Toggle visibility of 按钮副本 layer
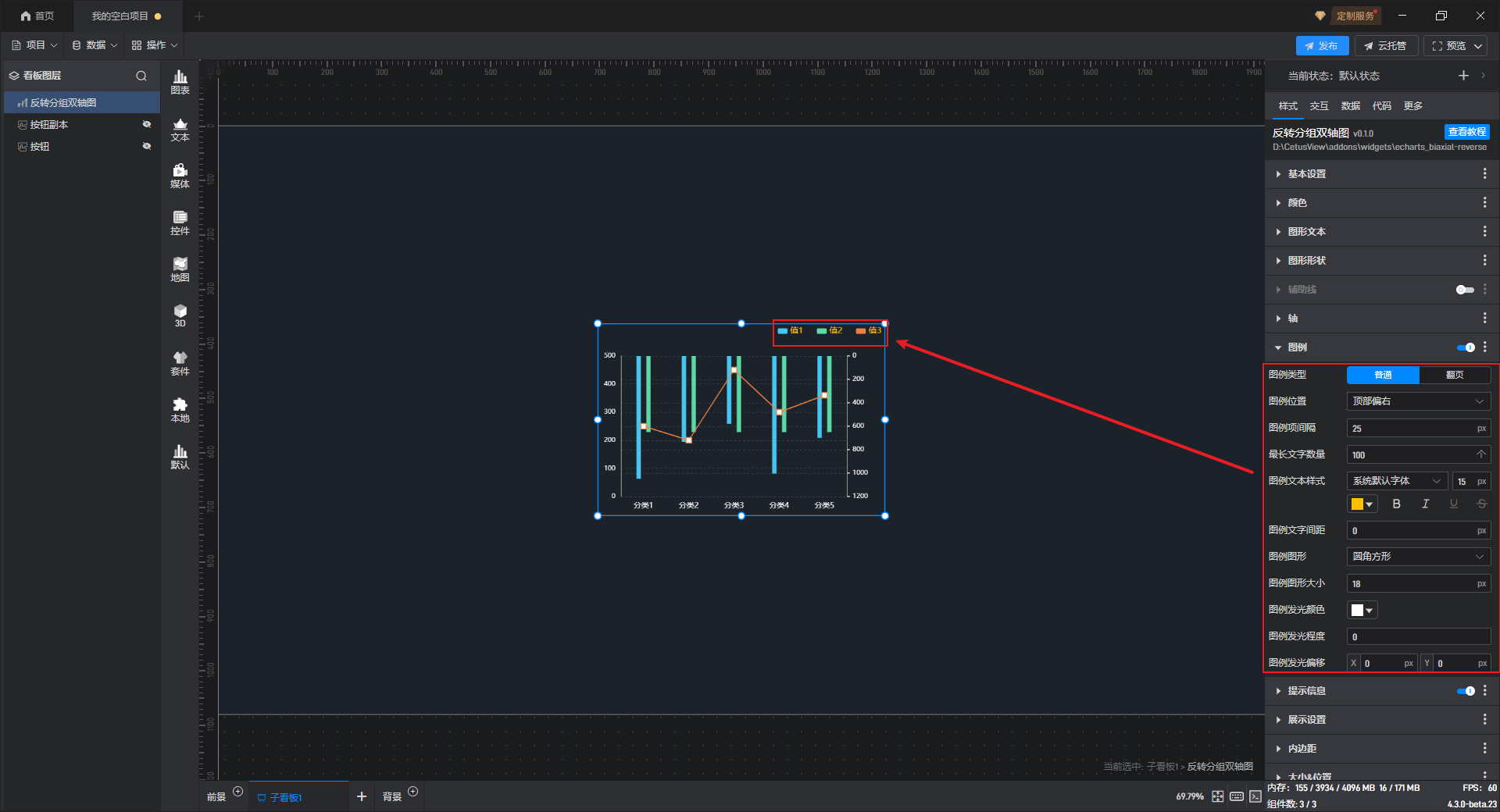The height and width of the screenshot is (812, 1500). coord(146,124)
